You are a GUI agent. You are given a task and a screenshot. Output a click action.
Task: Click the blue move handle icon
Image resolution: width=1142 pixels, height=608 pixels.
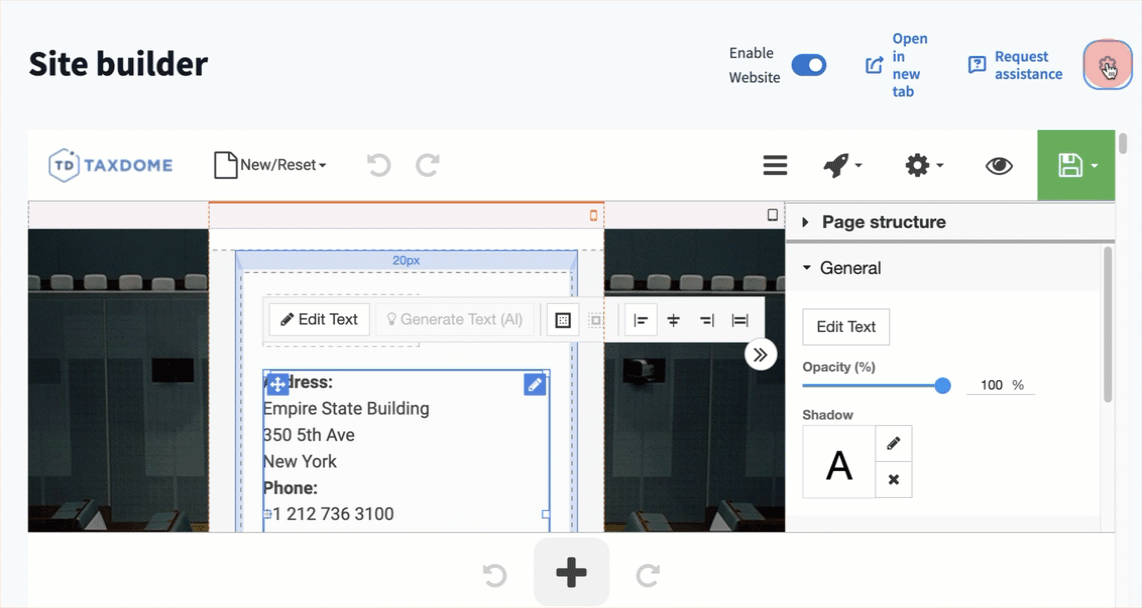[x=278, y=384]
